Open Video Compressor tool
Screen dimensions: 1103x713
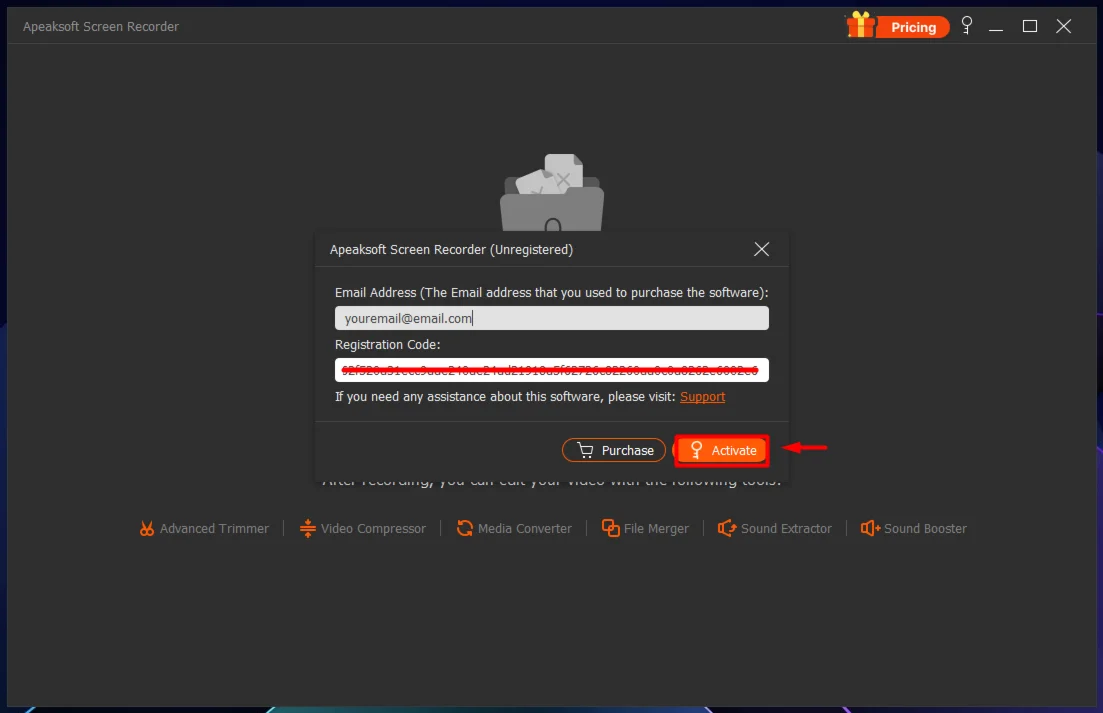[x=362, y=528]
